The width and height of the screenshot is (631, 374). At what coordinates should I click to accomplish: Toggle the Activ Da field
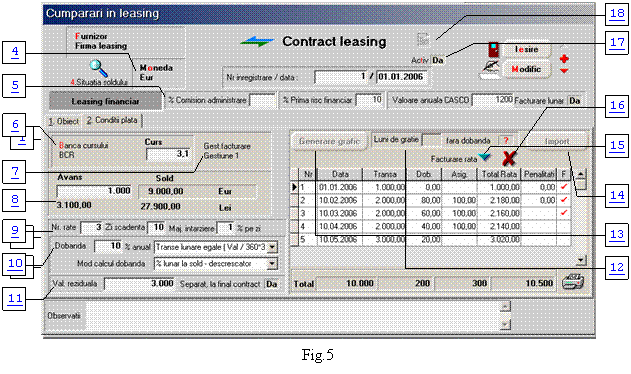(438, 60)
